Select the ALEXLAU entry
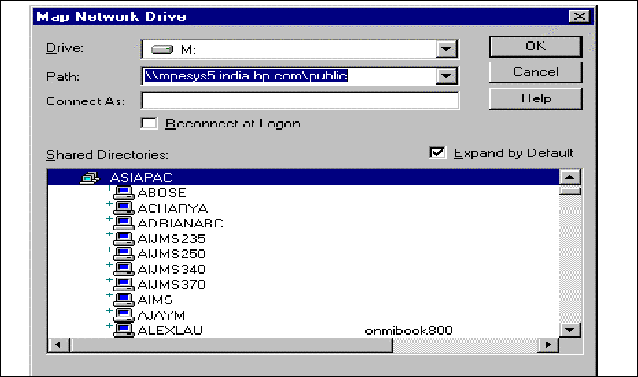The image size is (638, 377). 170,331
